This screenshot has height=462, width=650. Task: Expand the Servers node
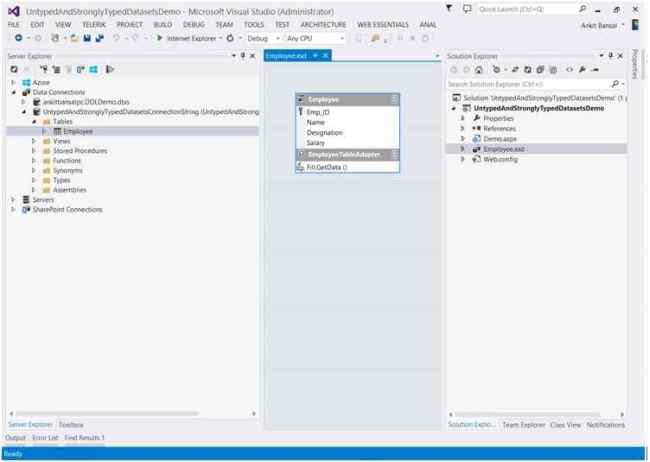point(13,200)
